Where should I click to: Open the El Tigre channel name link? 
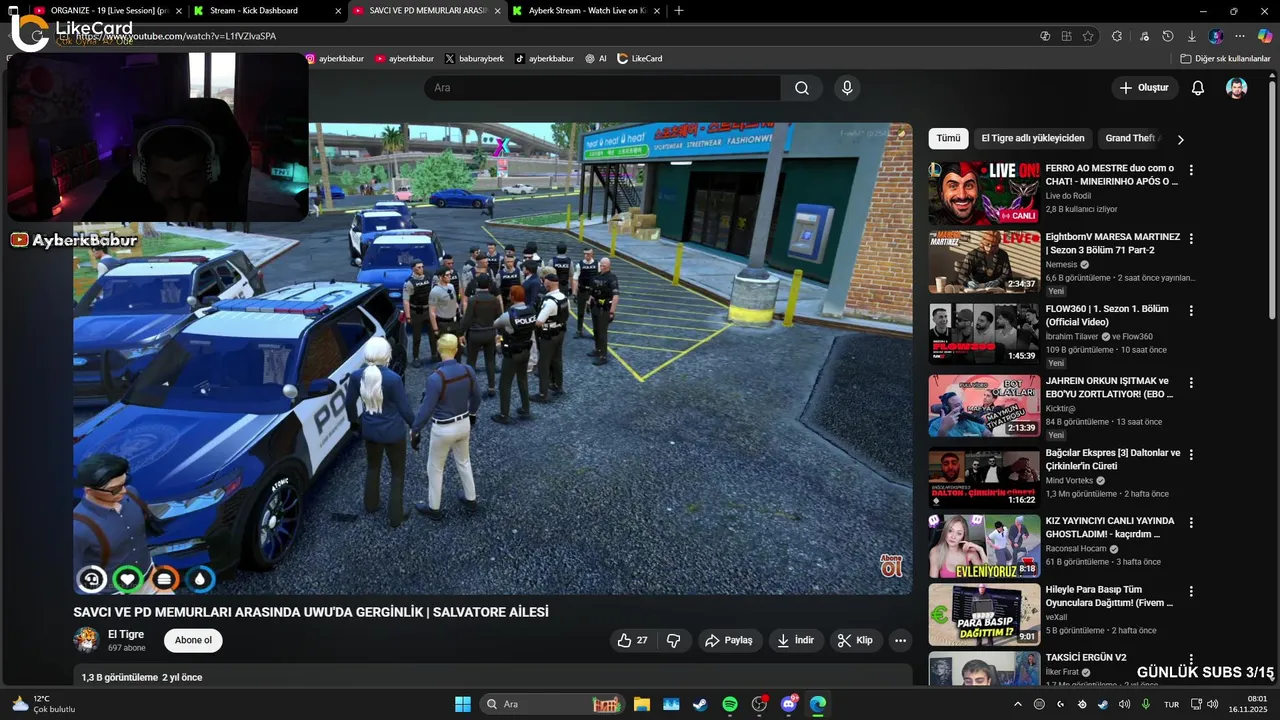[126, 634]
